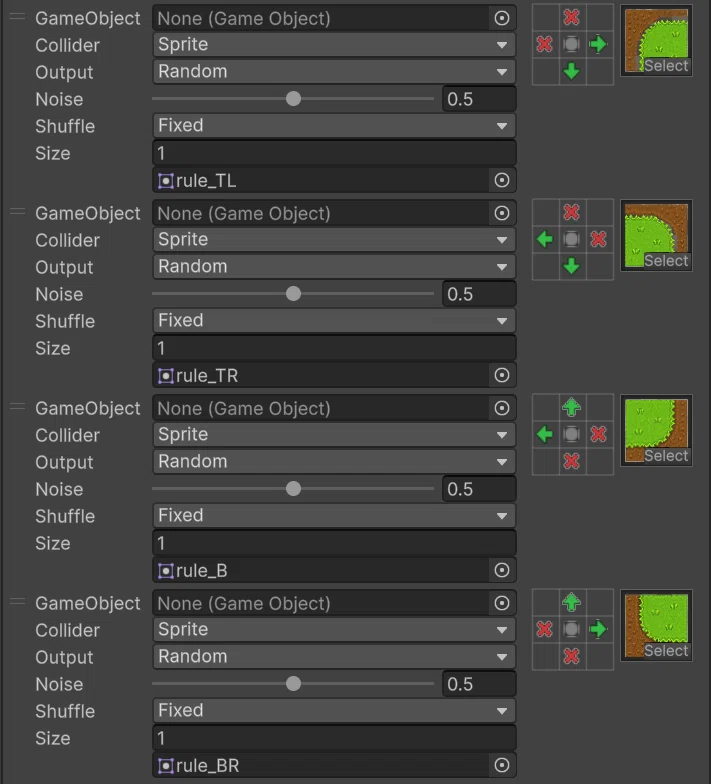The image size is (711, 784).
Task: Click the object picker beside the rule_BR field
Action: 502,765
